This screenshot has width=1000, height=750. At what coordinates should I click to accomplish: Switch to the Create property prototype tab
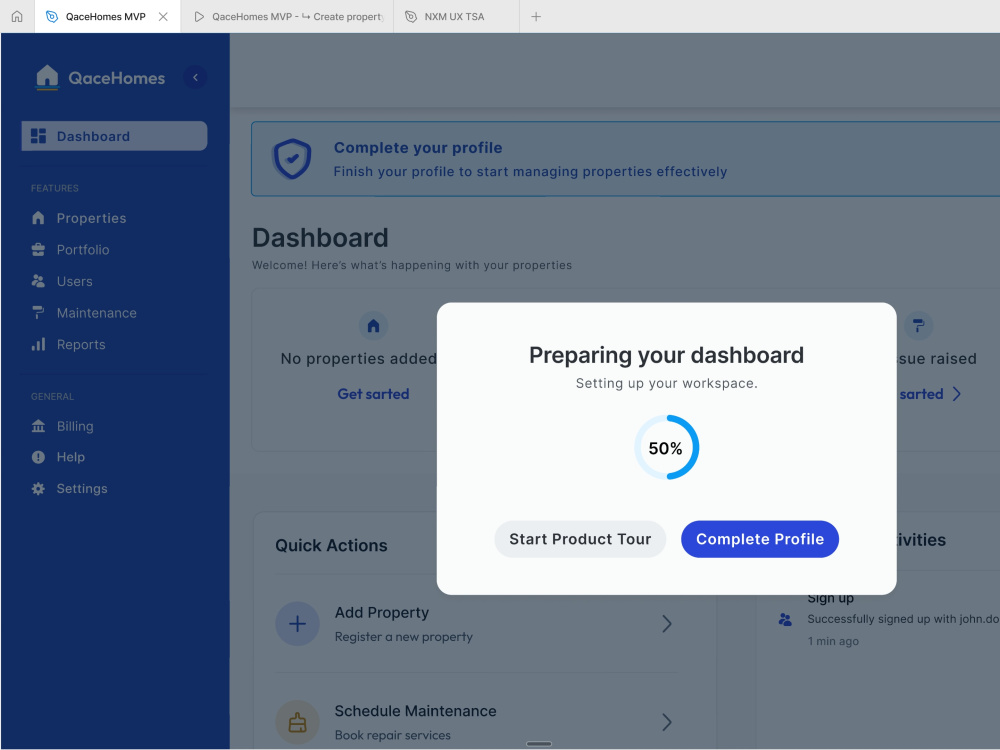click(288, 17)
